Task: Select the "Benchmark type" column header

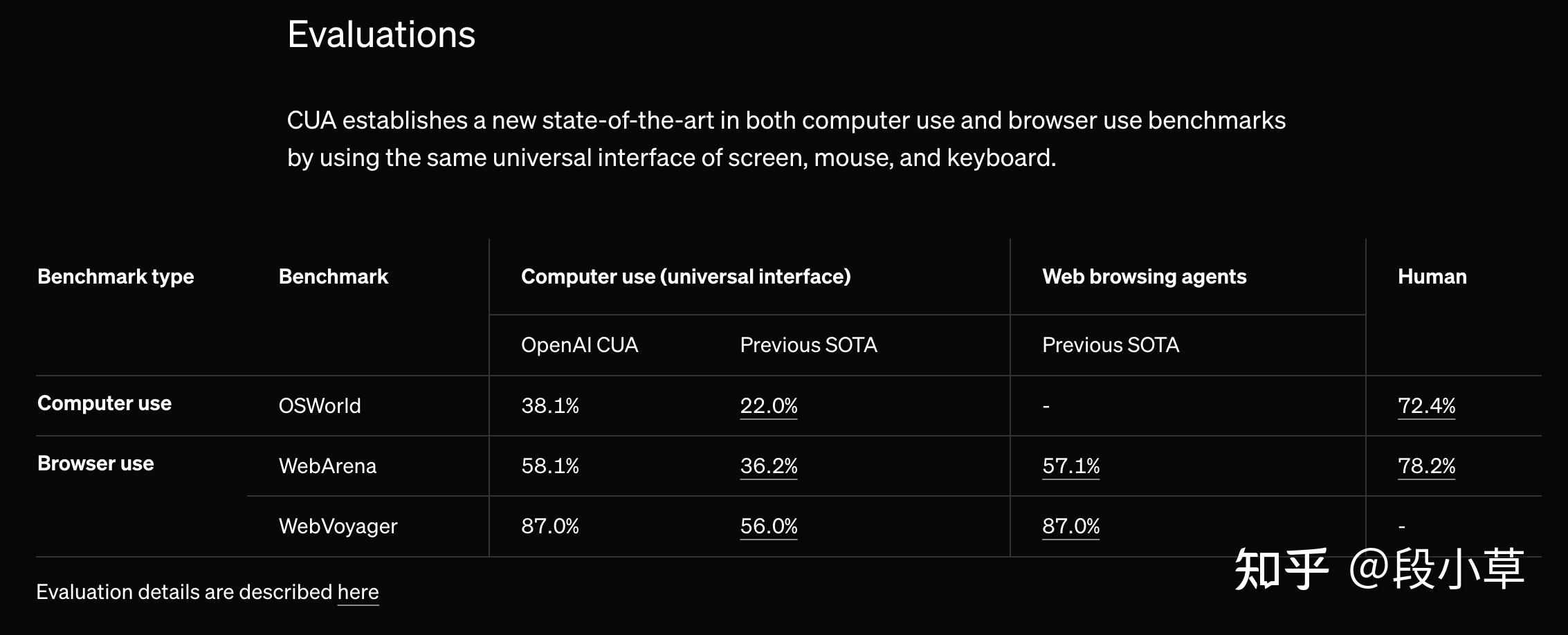Action: (x=116, y=277)
